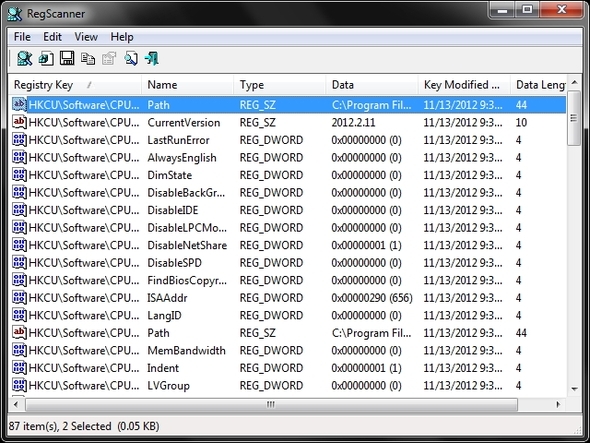Click the icon of the ISAAddr row
This screenshot has height=443, width=590.
click(19, 298)
